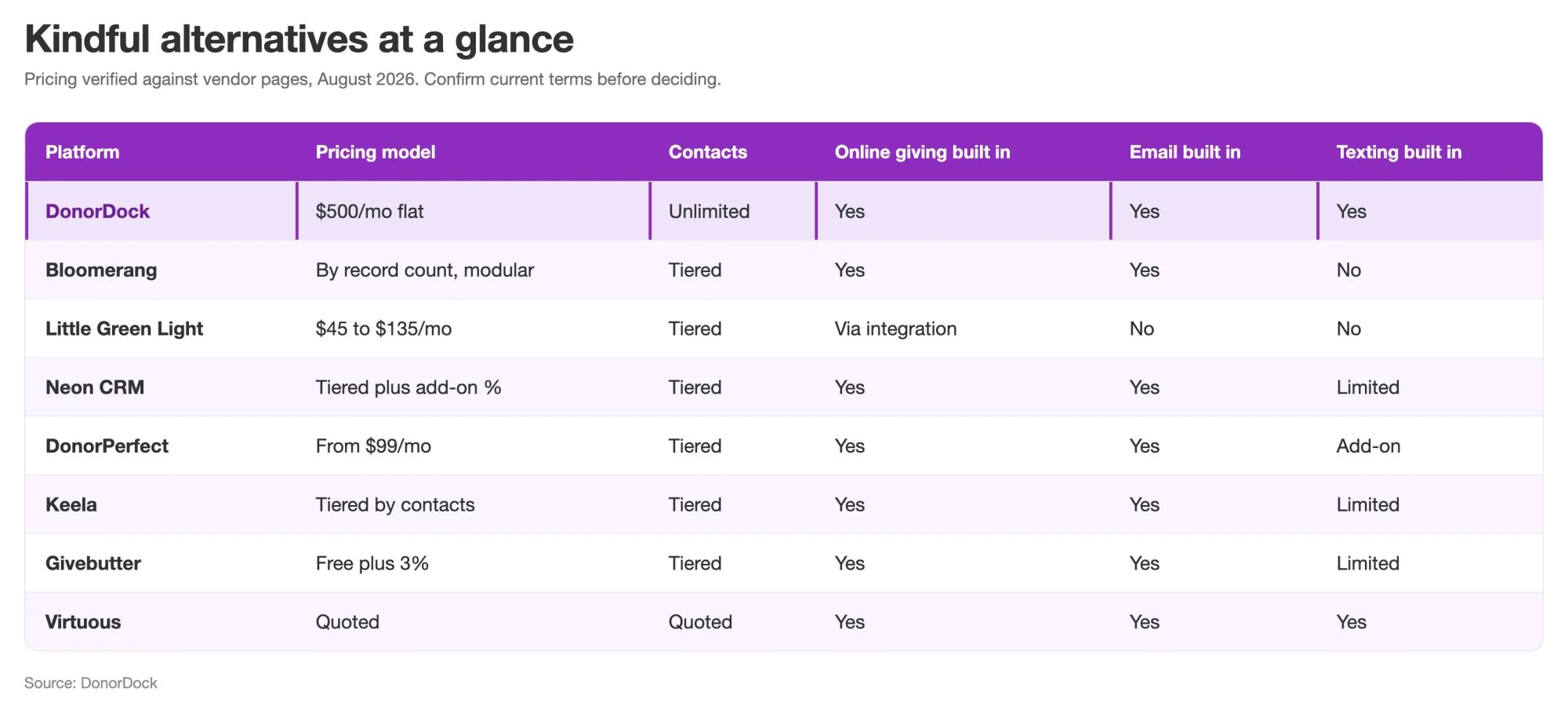Screen dimensions: 1568x713
Task: Select the 'Bloomerang' platform name
Action: pos(101,270)
